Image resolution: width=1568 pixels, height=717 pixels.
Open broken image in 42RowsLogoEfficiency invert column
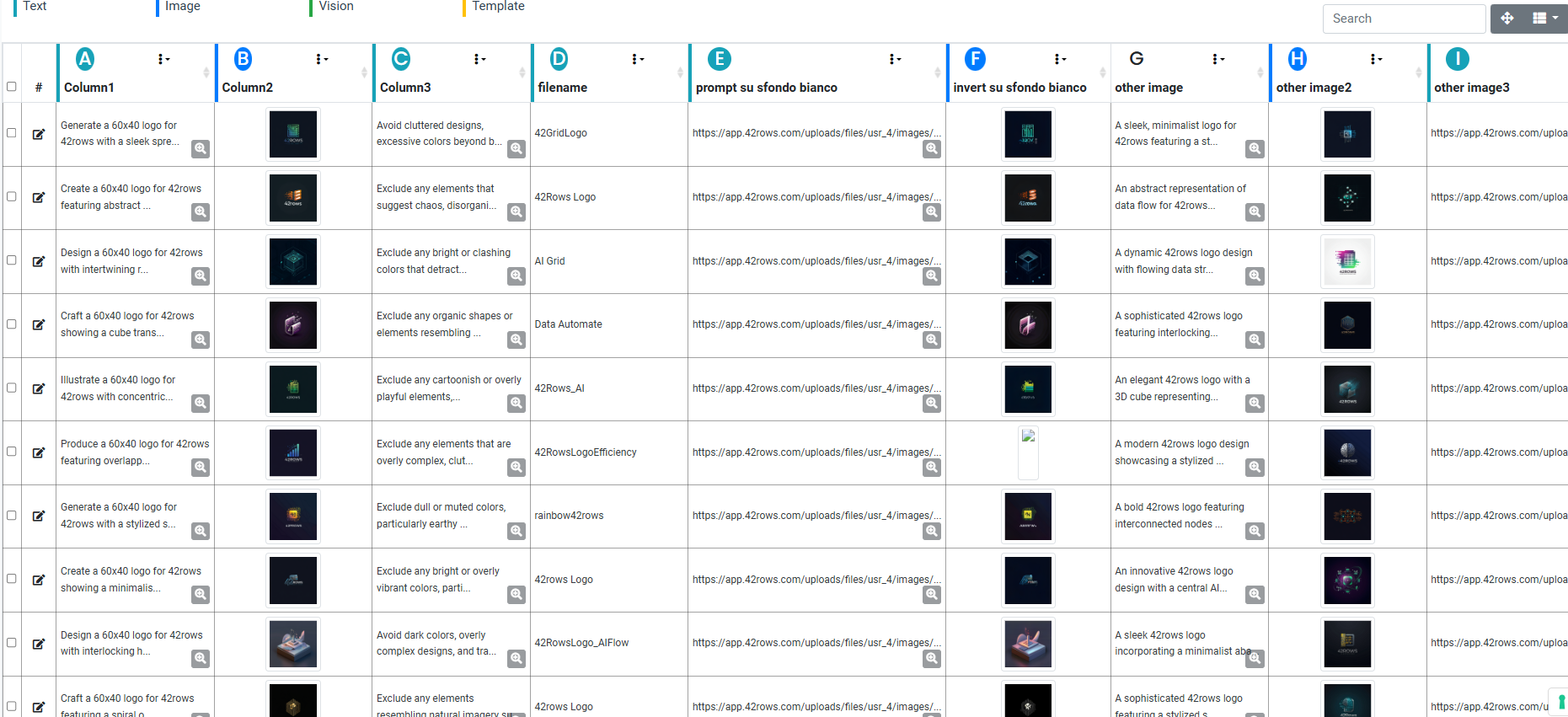(1028, 452)
